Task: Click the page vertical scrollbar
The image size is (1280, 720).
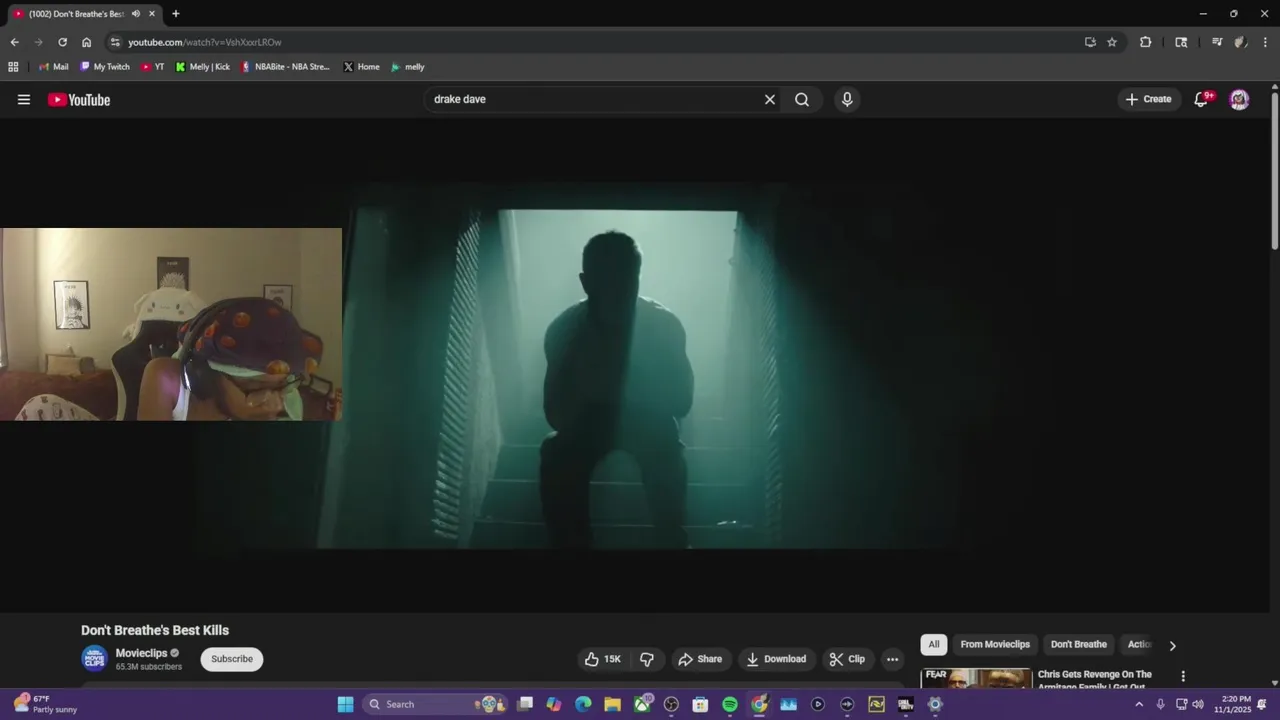Action: click(x=1275, y=170)
